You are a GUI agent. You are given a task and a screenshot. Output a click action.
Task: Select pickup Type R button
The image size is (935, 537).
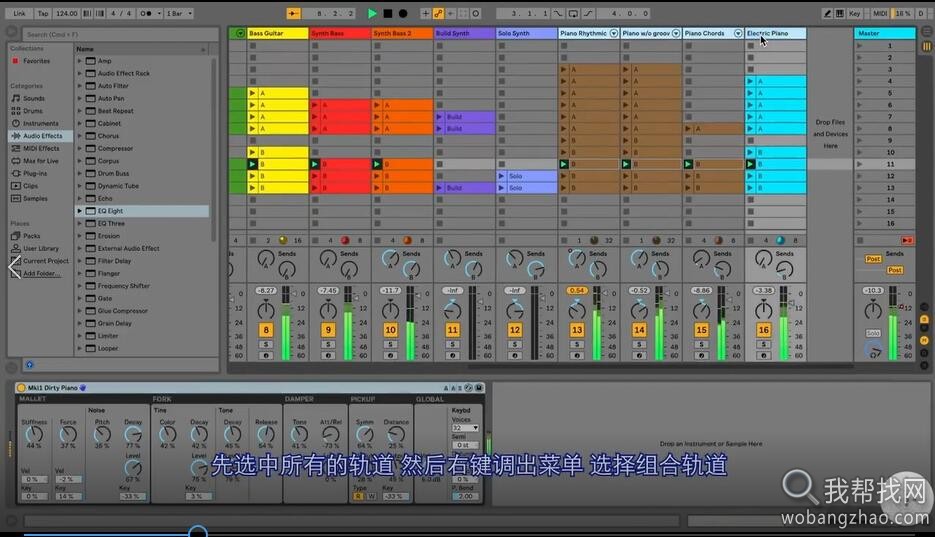point(358,496)
